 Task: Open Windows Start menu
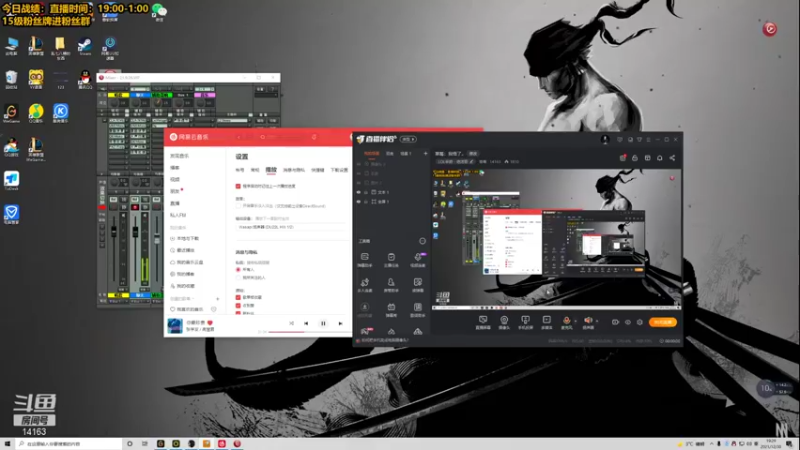coord(7,444)
